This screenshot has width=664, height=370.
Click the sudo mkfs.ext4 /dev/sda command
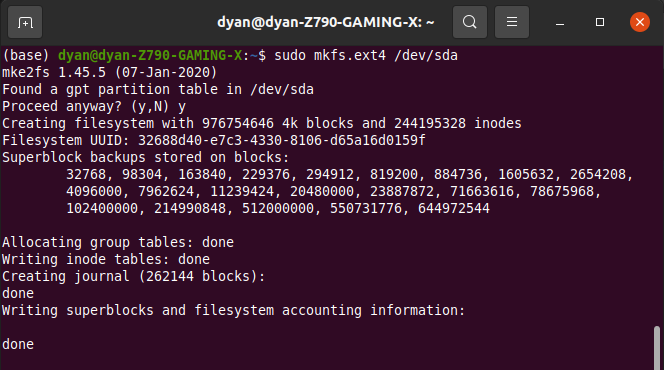[366, 55]
